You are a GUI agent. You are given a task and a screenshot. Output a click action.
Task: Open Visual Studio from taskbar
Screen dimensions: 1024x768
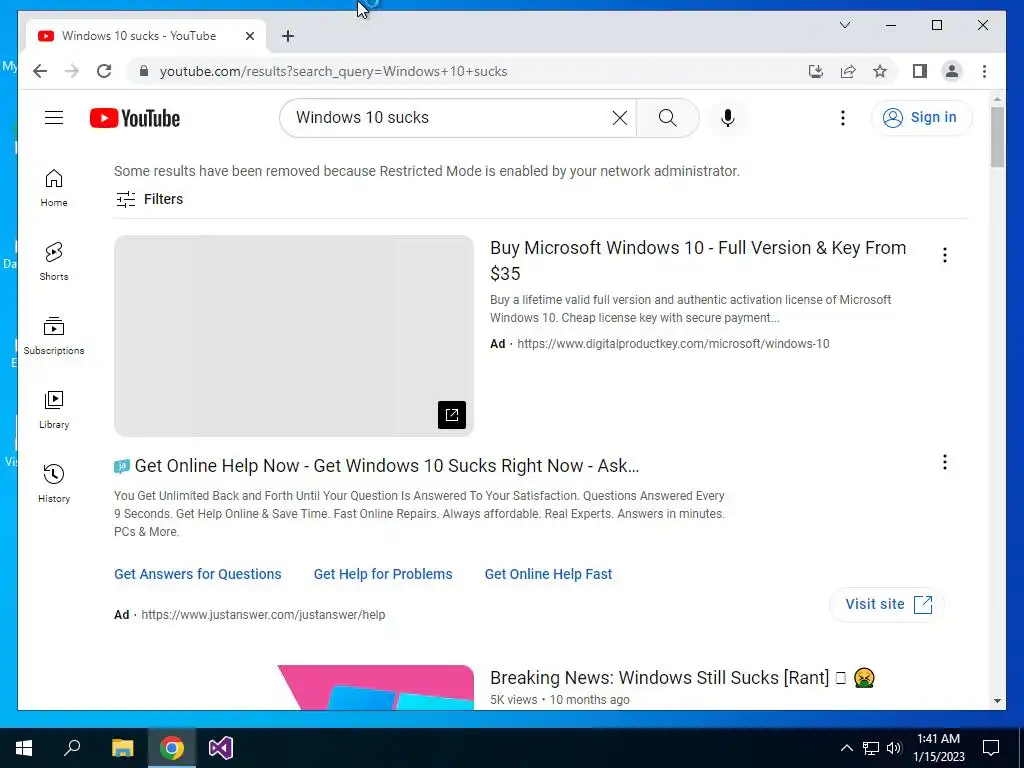tap(221, 748)
